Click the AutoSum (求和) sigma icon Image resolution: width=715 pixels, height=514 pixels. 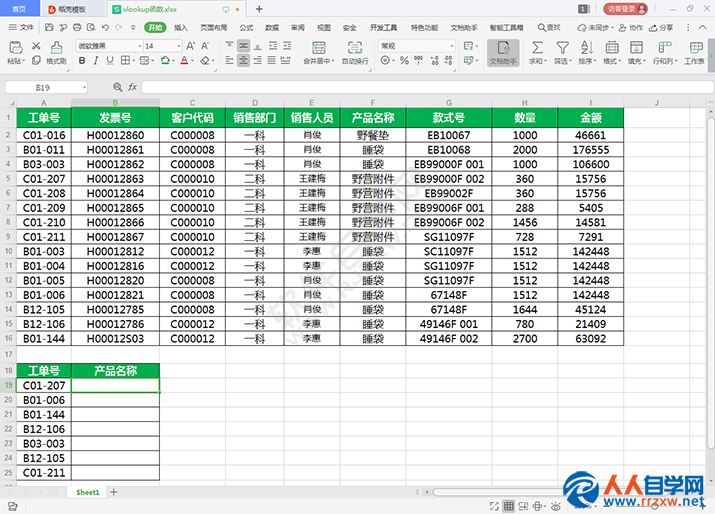(538, 47)
